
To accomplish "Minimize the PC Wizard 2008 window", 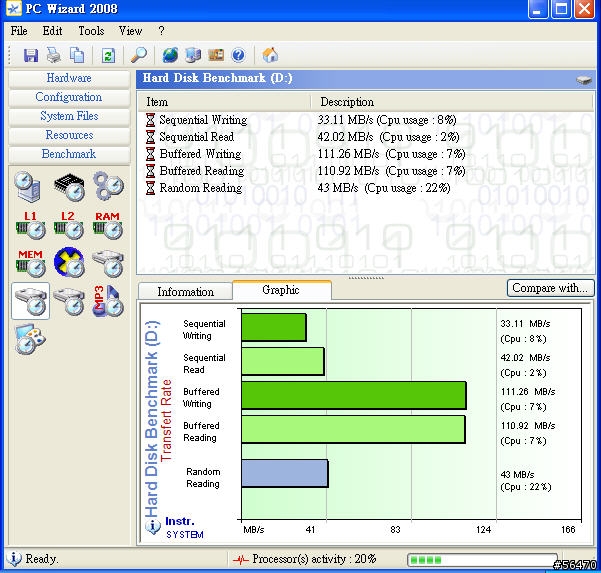I will (538, 9).
